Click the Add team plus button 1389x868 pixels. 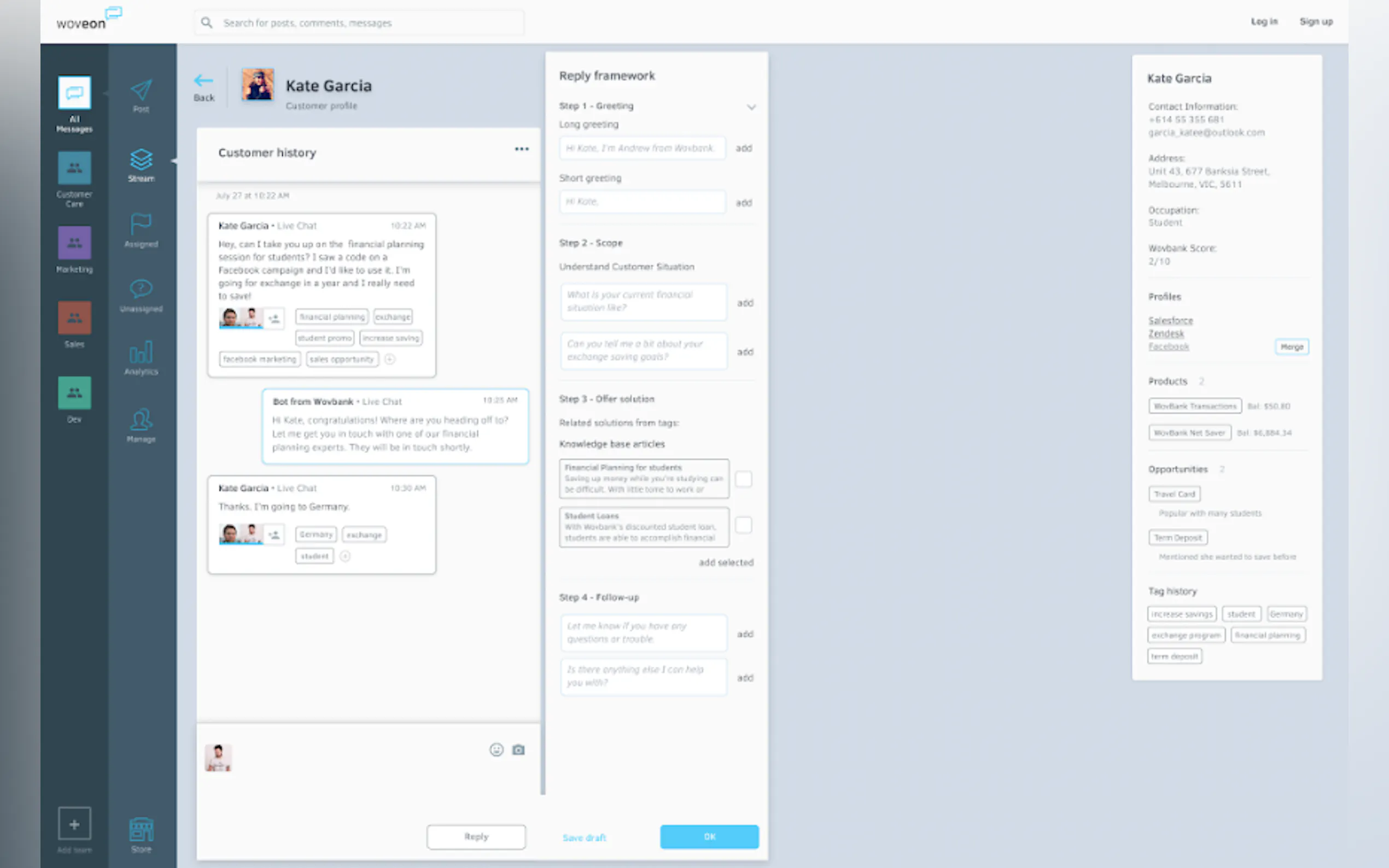[x=74, y=824]
